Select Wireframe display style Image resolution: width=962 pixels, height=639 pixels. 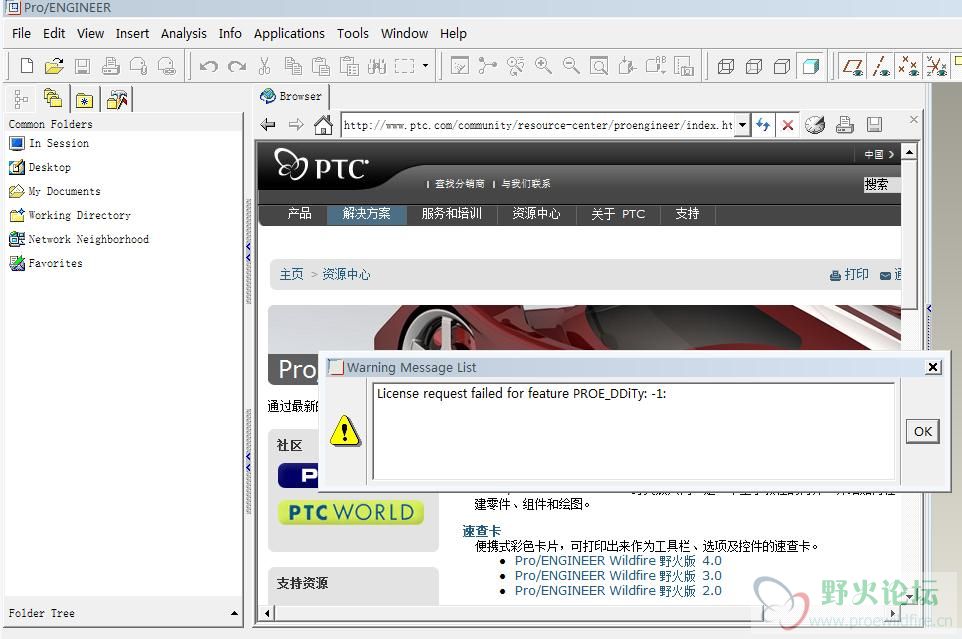(x=726, y=66)
